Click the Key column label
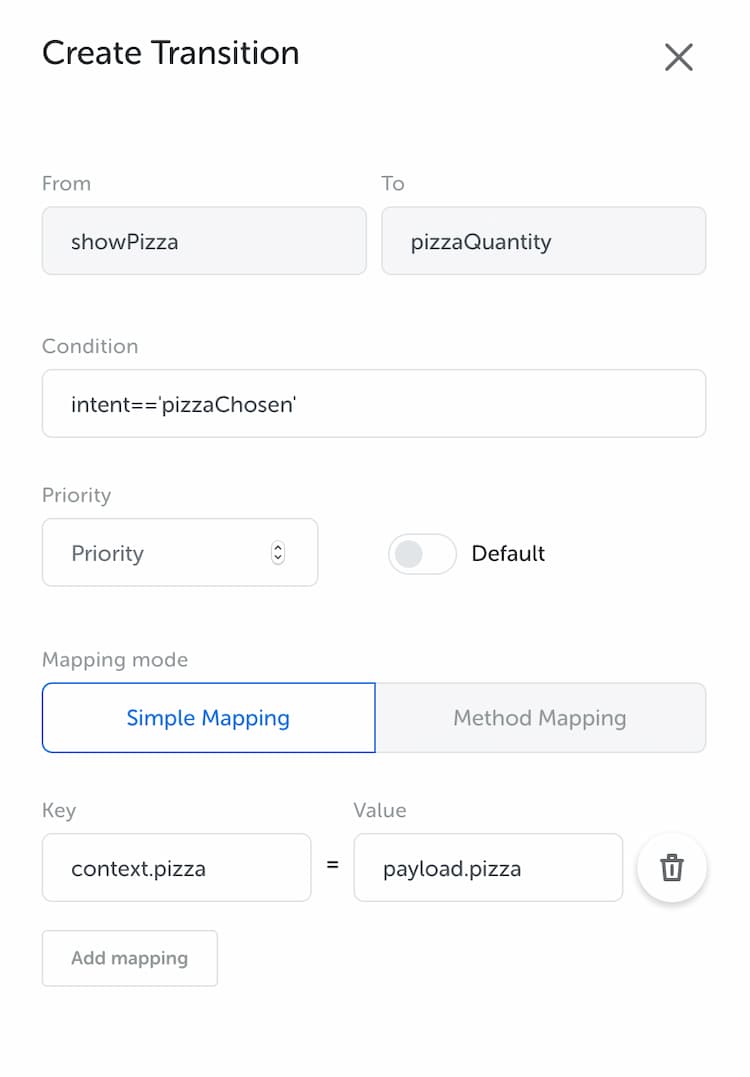The image size is (750, 1077). pos(59,810)
